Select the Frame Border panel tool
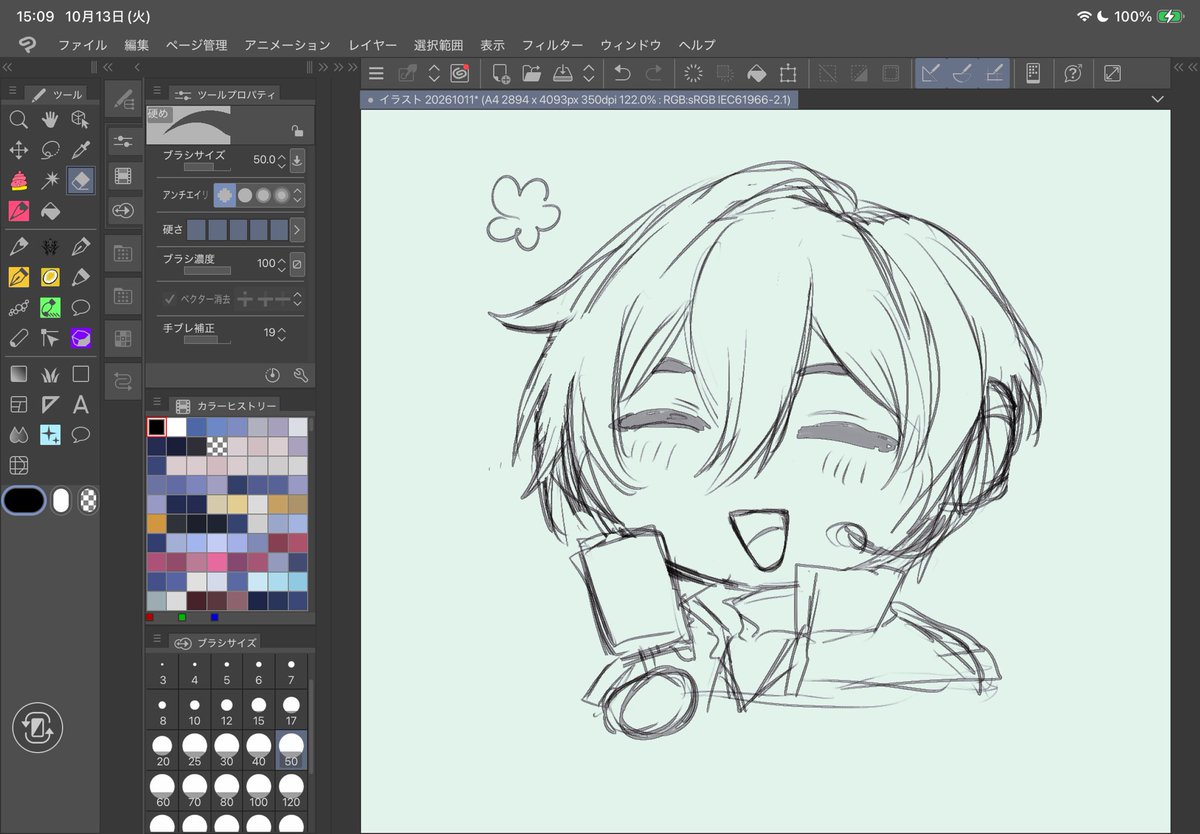This screenshot has height=834, width=1200. coord(18,405)
